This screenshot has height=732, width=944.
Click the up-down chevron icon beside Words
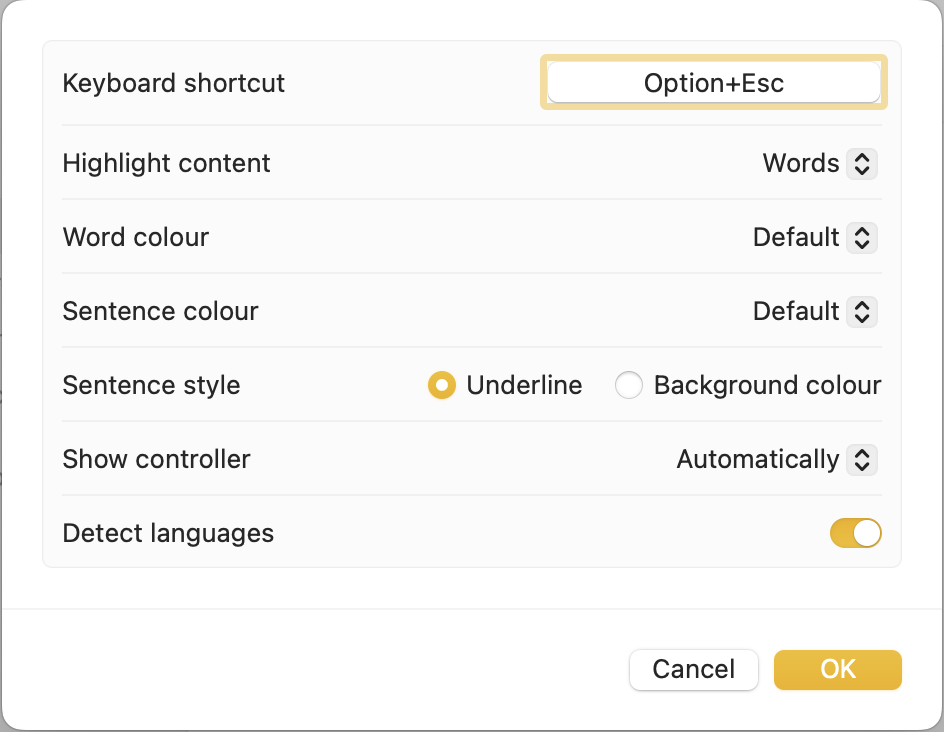[861, 164]
